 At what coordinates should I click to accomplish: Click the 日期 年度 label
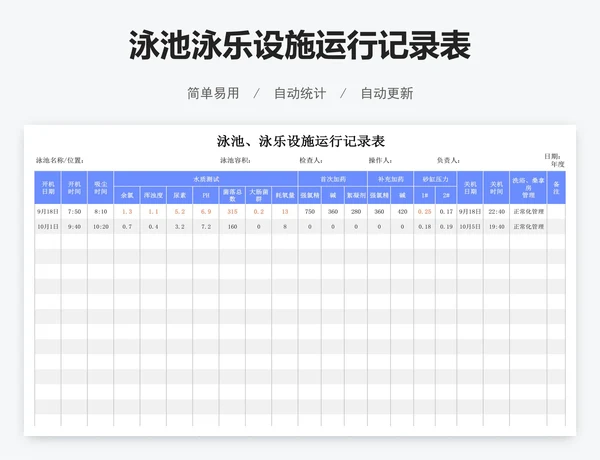click(x=554, y=160)
